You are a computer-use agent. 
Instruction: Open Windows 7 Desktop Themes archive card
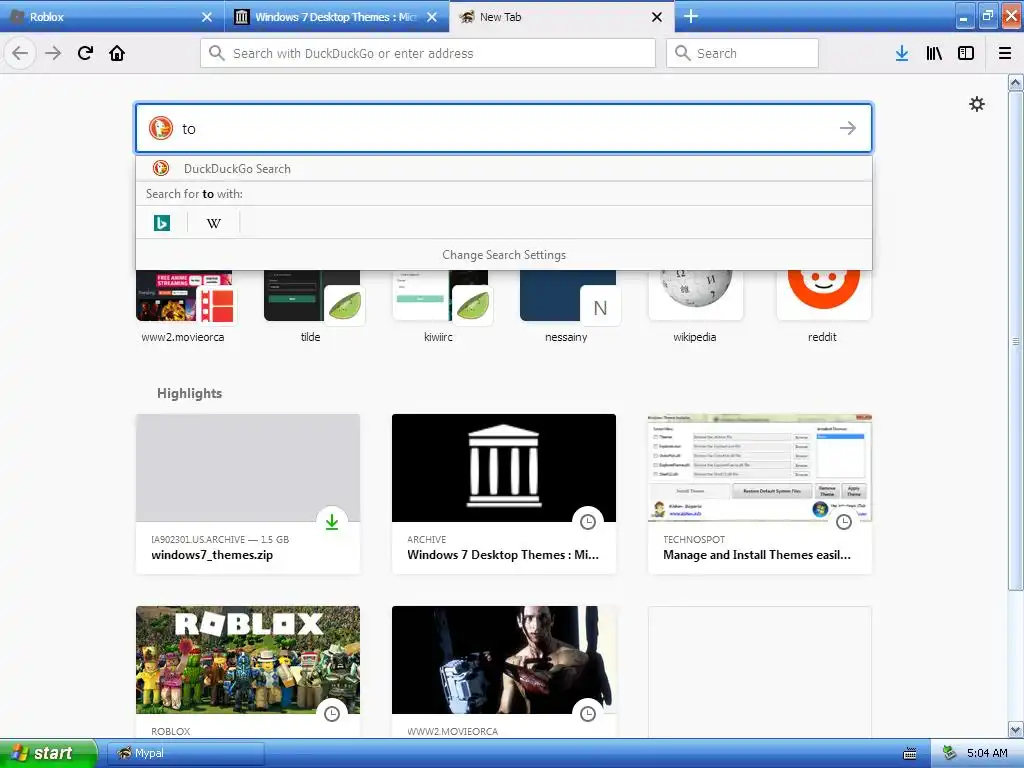(504, 494)
